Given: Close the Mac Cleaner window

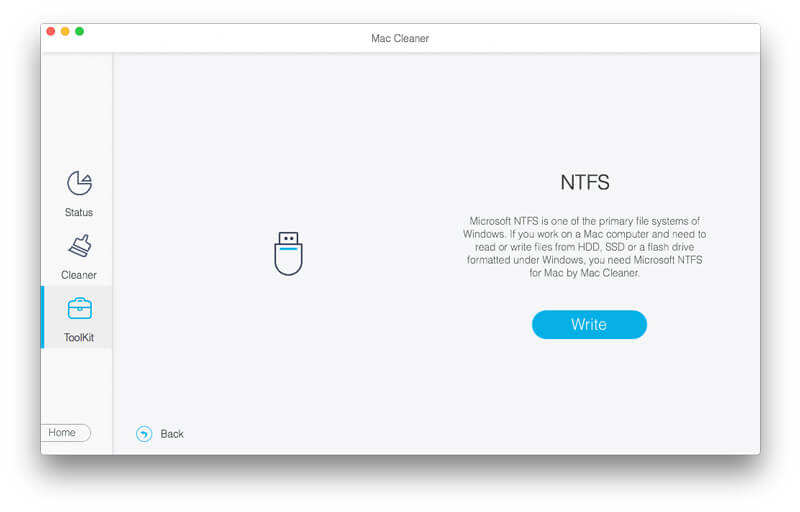Looking at the screenshot, I should [51, 31].
